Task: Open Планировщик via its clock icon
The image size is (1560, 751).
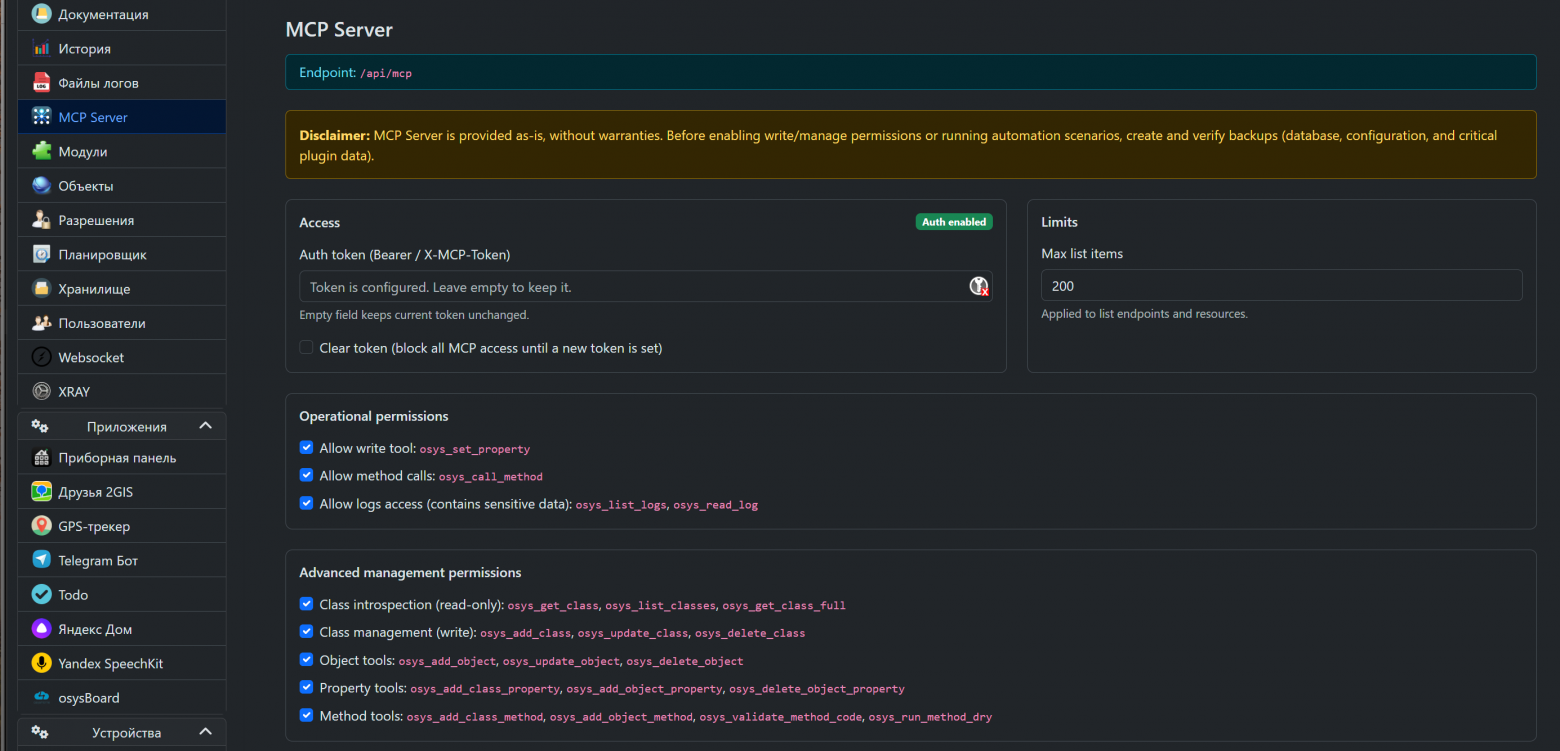Action: click(x=41, y=254)
